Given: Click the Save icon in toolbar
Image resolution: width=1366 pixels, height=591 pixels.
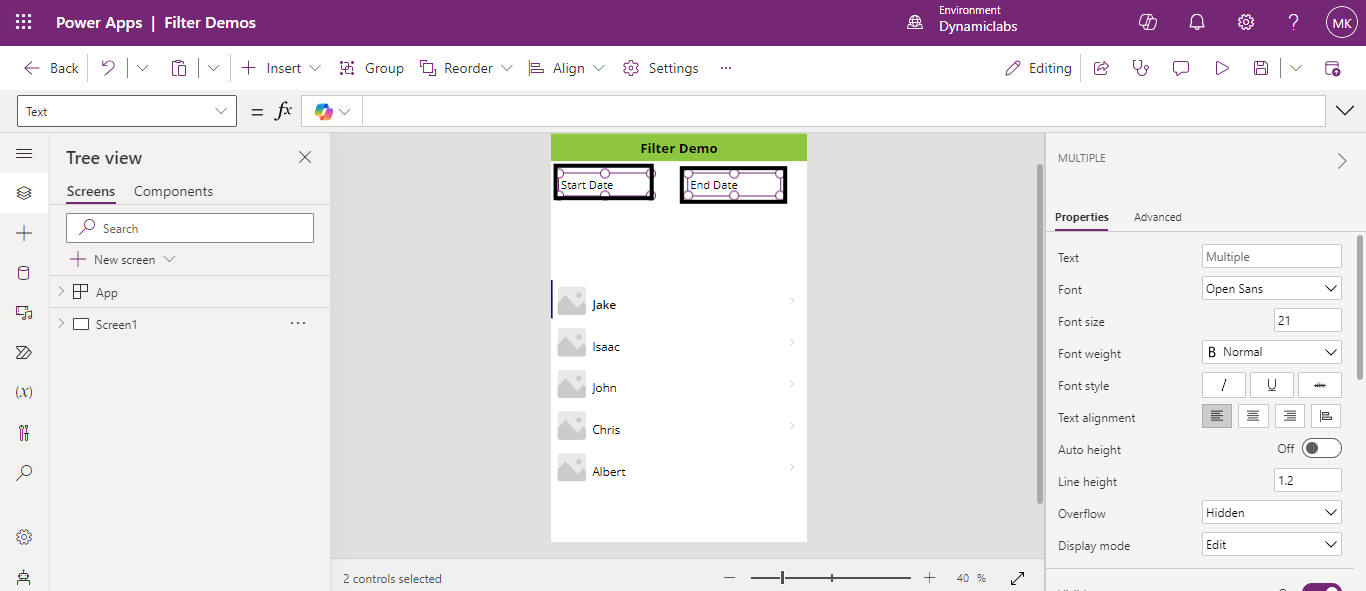Looking at the screenshot, I should coord(1261,68).
